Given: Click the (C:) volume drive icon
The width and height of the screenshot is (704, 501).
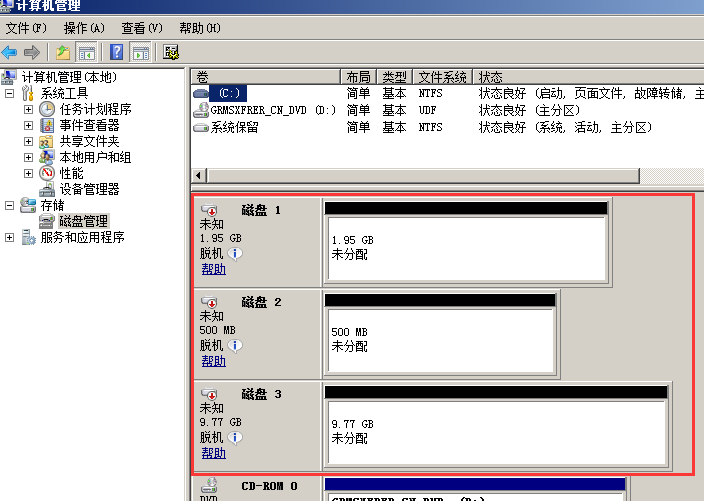Looking at the screenshot, I should (x=201, y=93).
